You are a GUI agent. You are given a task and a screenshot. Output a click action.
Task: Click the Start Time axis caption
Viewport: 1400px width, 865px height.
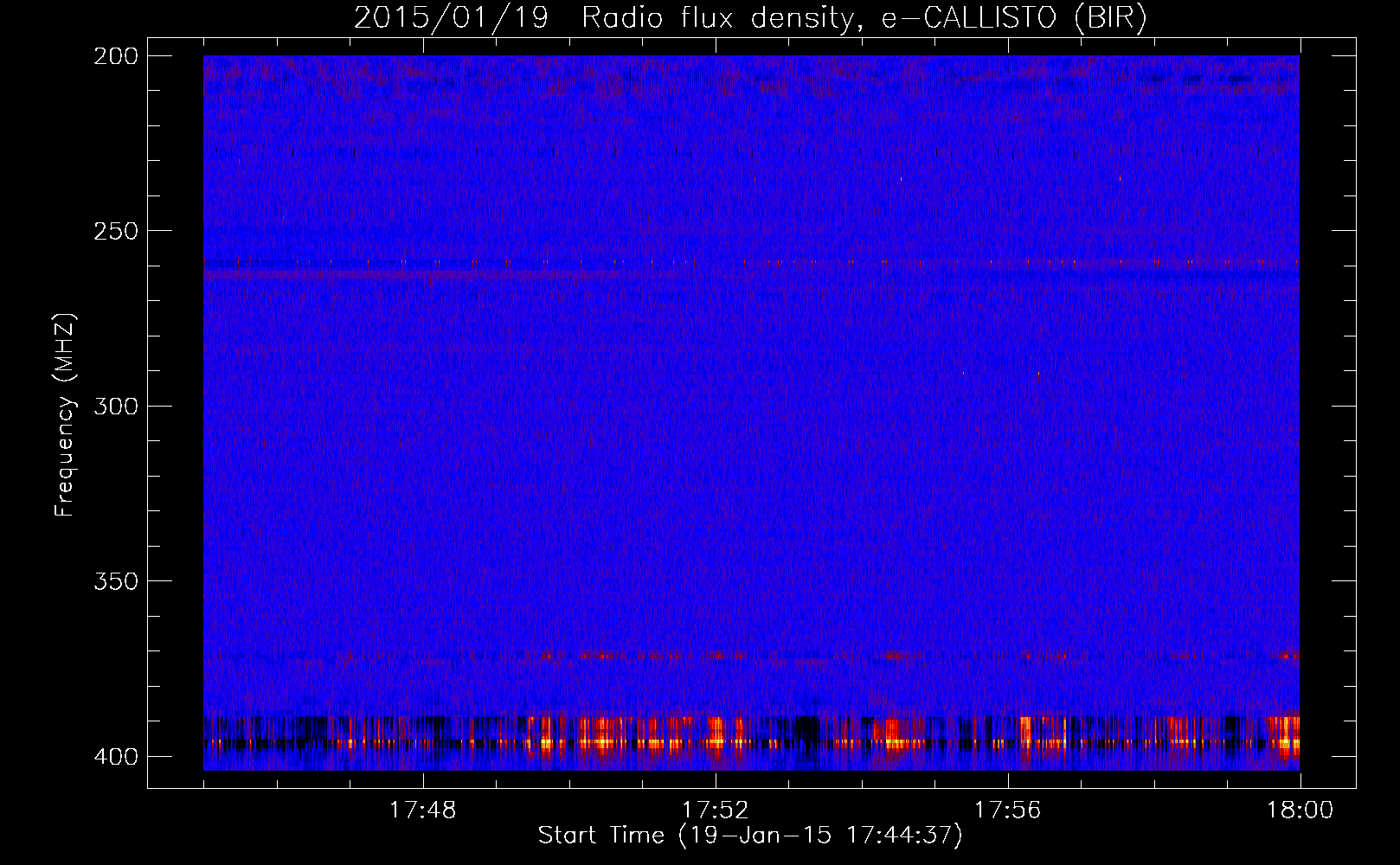[x=750, y=836]
